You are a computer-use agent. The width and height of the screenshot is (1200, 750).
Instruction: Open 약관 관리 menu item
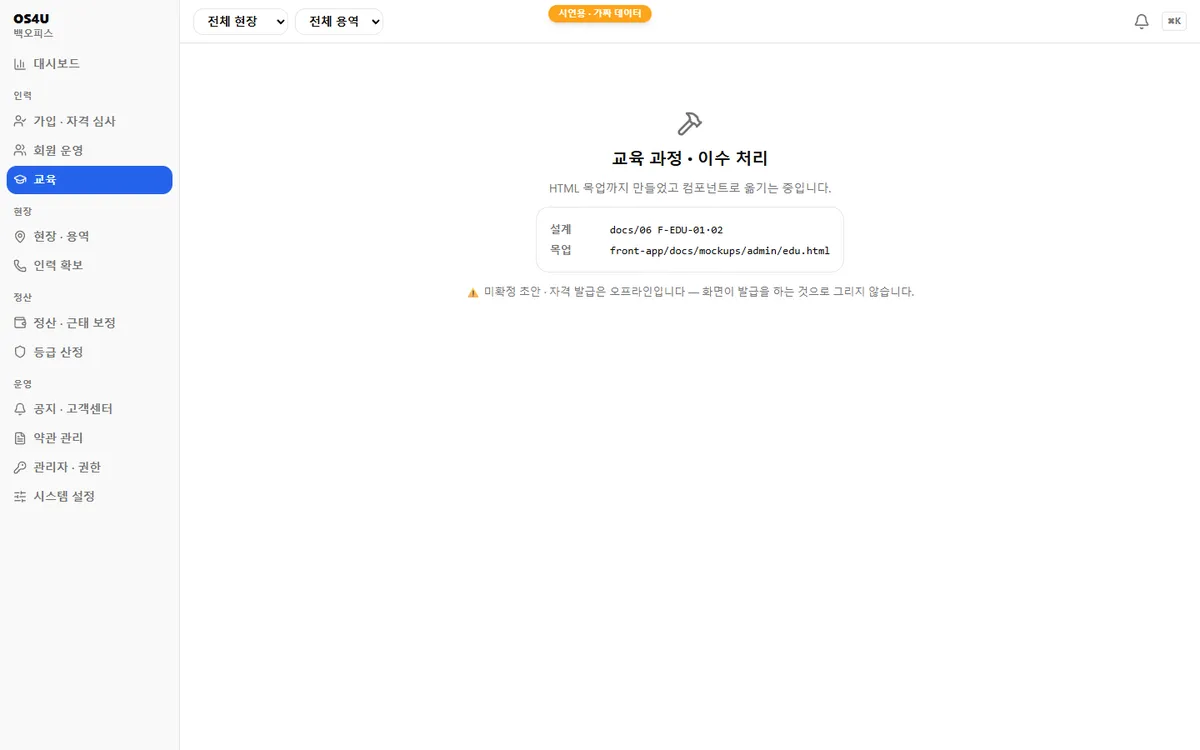point(90,438)
